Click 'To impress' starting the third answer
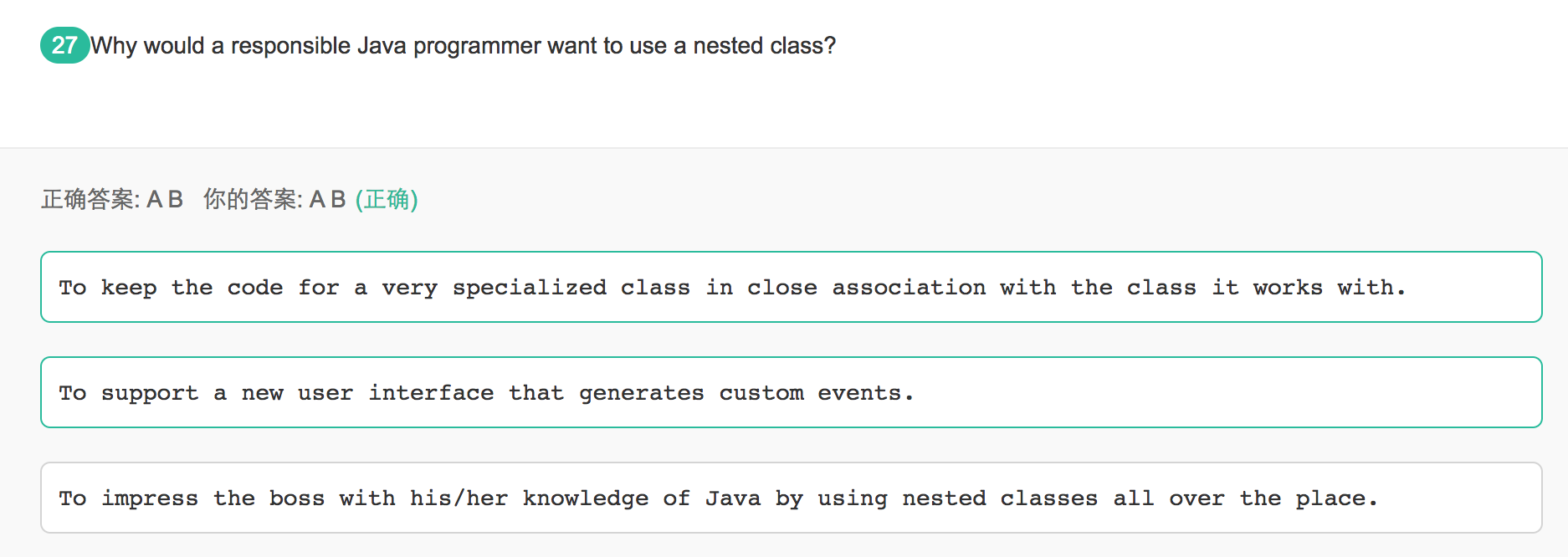This screenshot has height=557, width=1568. (x=128, y=498)
